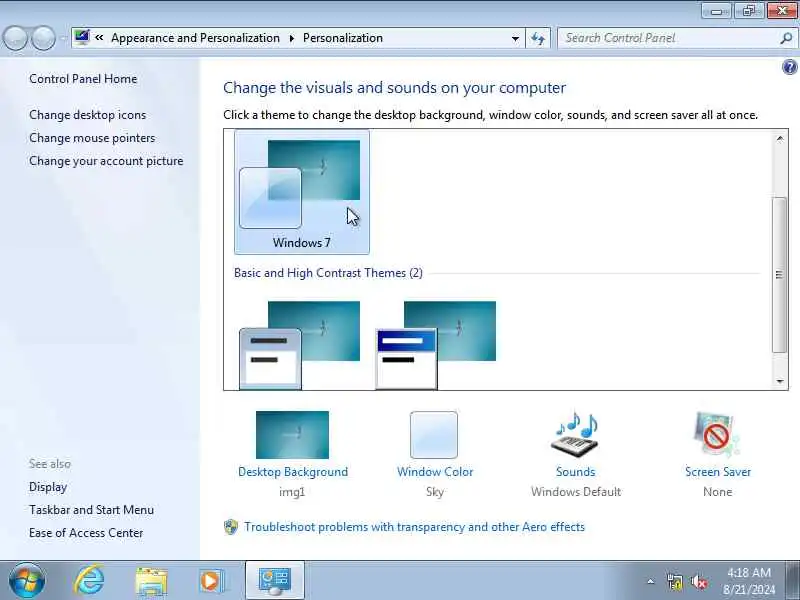Click the theme list scroll-down arrow
The image size is (800, 600).
point(780,381)
